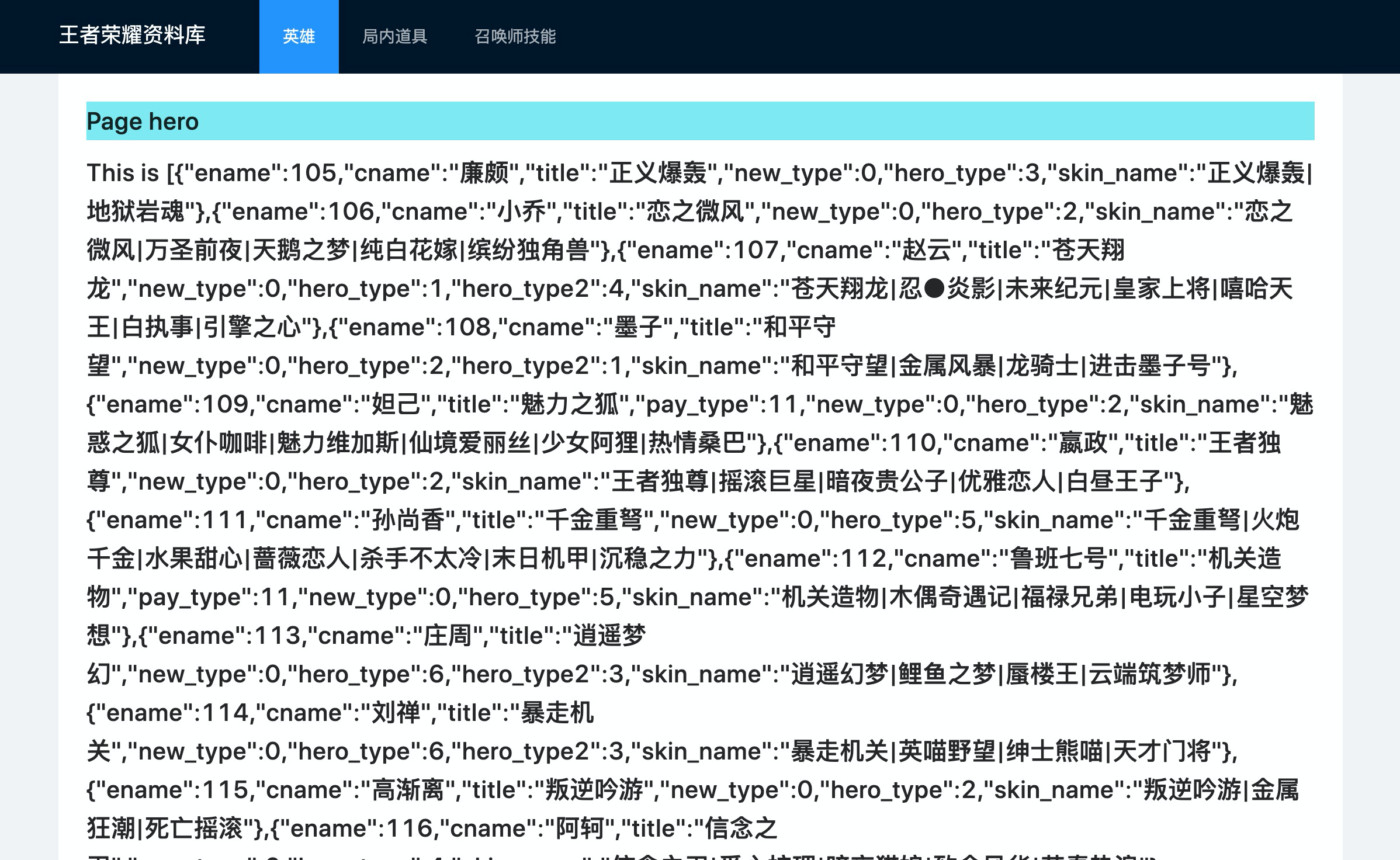Click the skin text 仙境爱丽丝
The image size is (1400, 860).
470,443
